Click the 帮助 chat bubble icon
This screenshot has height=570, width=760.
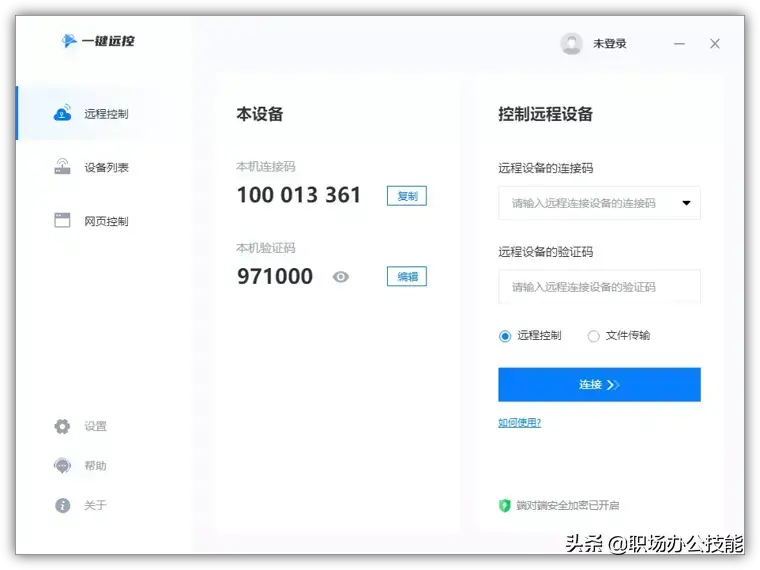click(x=62, y=466)
